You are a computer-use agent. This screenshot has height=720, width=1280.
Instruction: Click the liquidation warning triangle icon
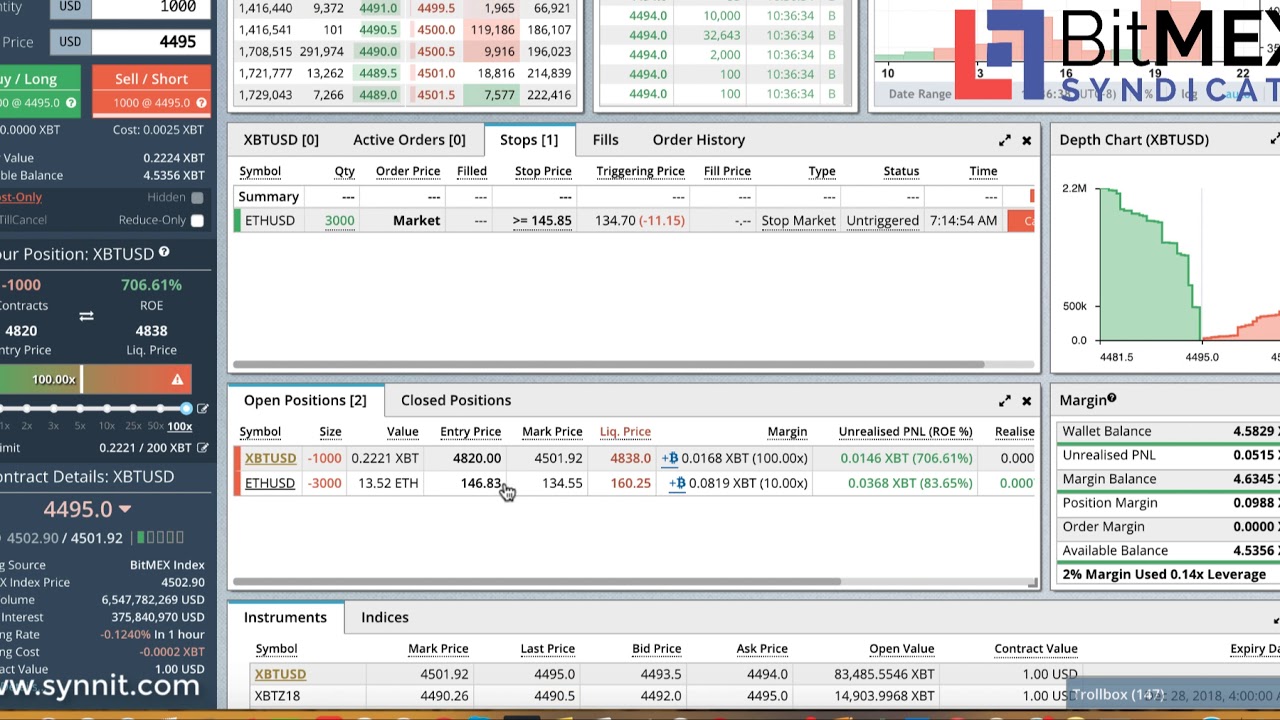click(177, 379)
